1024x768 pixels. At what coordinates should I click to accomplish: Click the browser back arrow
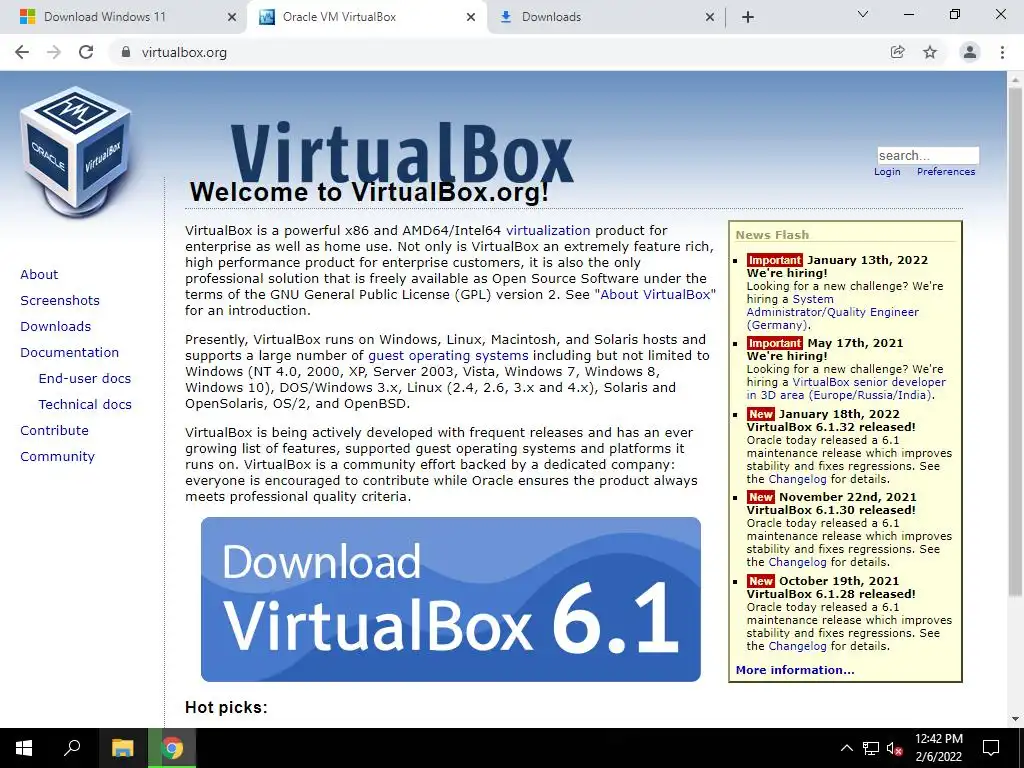tap(22, 52)
